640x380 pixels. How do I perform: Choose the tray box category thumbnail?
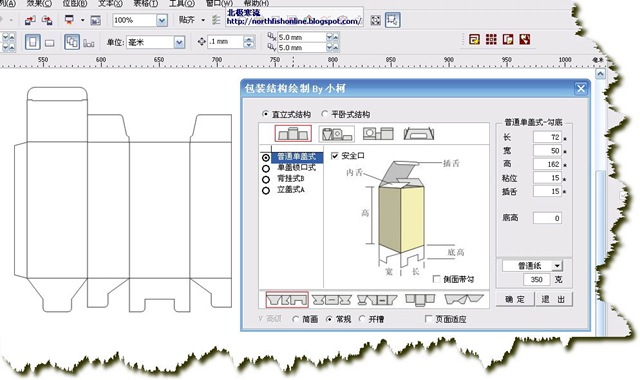pyautogui.click(x=419, y=133)
